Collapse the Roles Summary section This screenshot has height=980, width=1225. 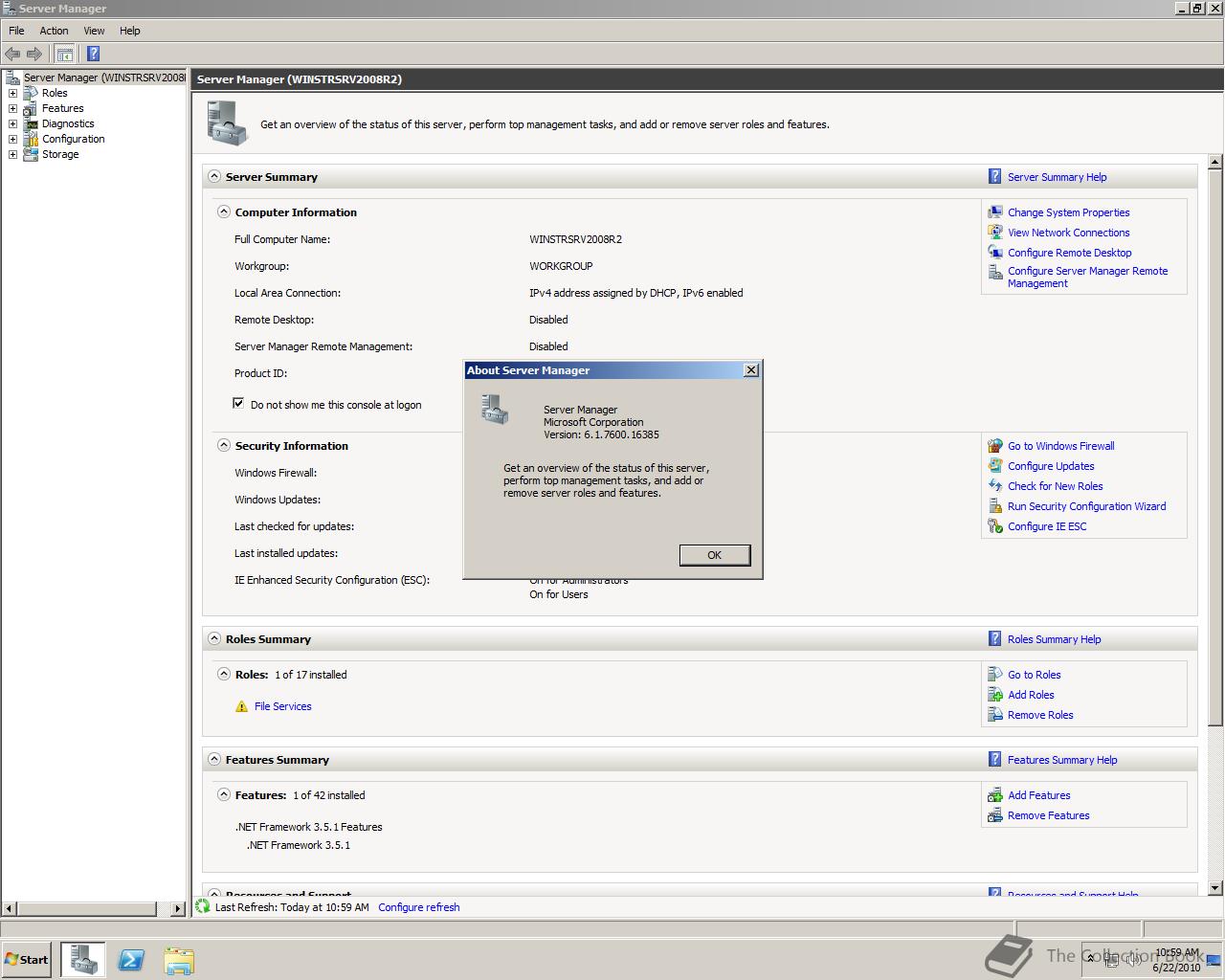pyautogui.click(x=213, y=638)
